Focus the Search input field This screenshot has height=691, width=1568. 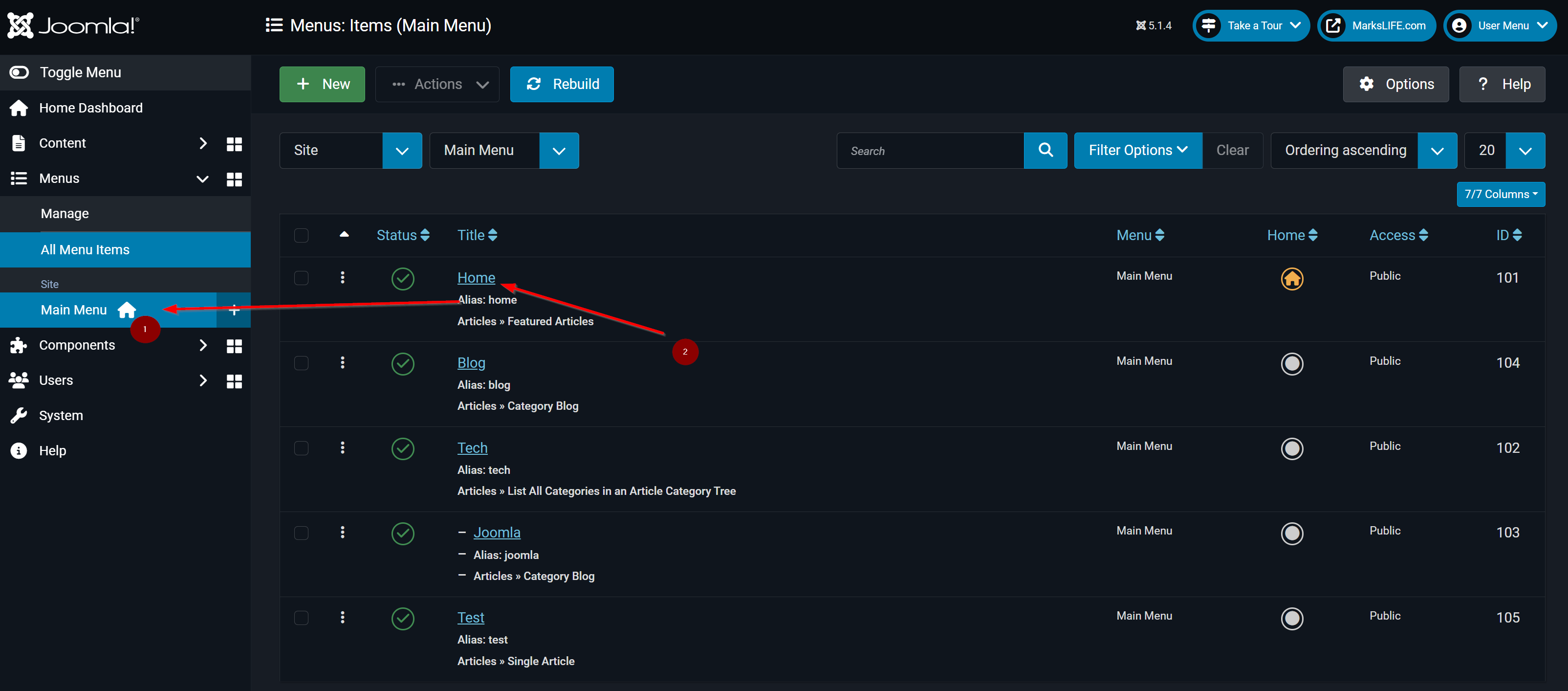930,150
